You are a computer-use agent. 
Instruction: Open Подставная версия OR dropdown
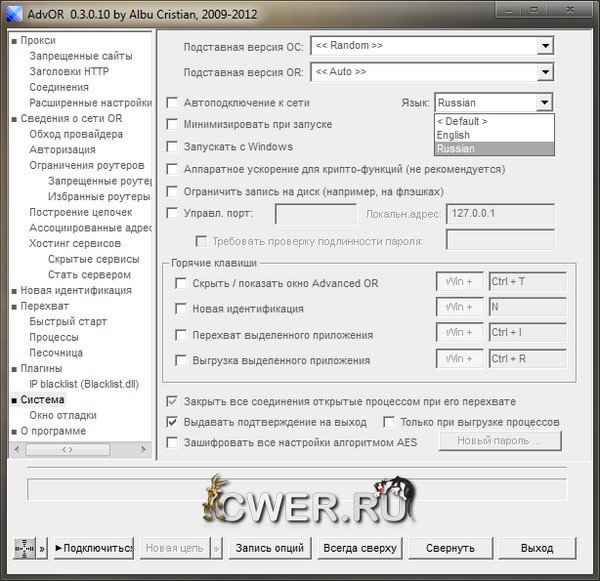coord(545,72)
